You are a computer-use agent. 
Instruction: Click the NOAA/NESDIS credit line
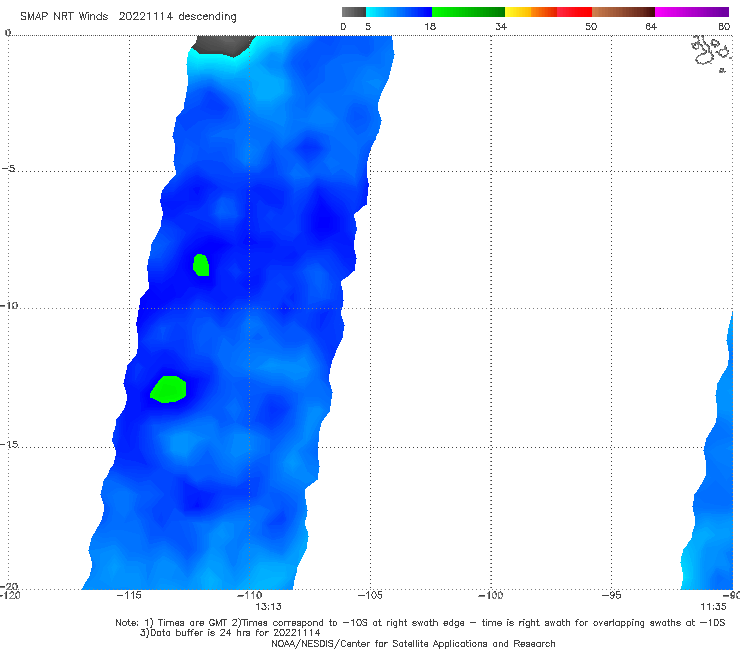[x=413, y=643]
